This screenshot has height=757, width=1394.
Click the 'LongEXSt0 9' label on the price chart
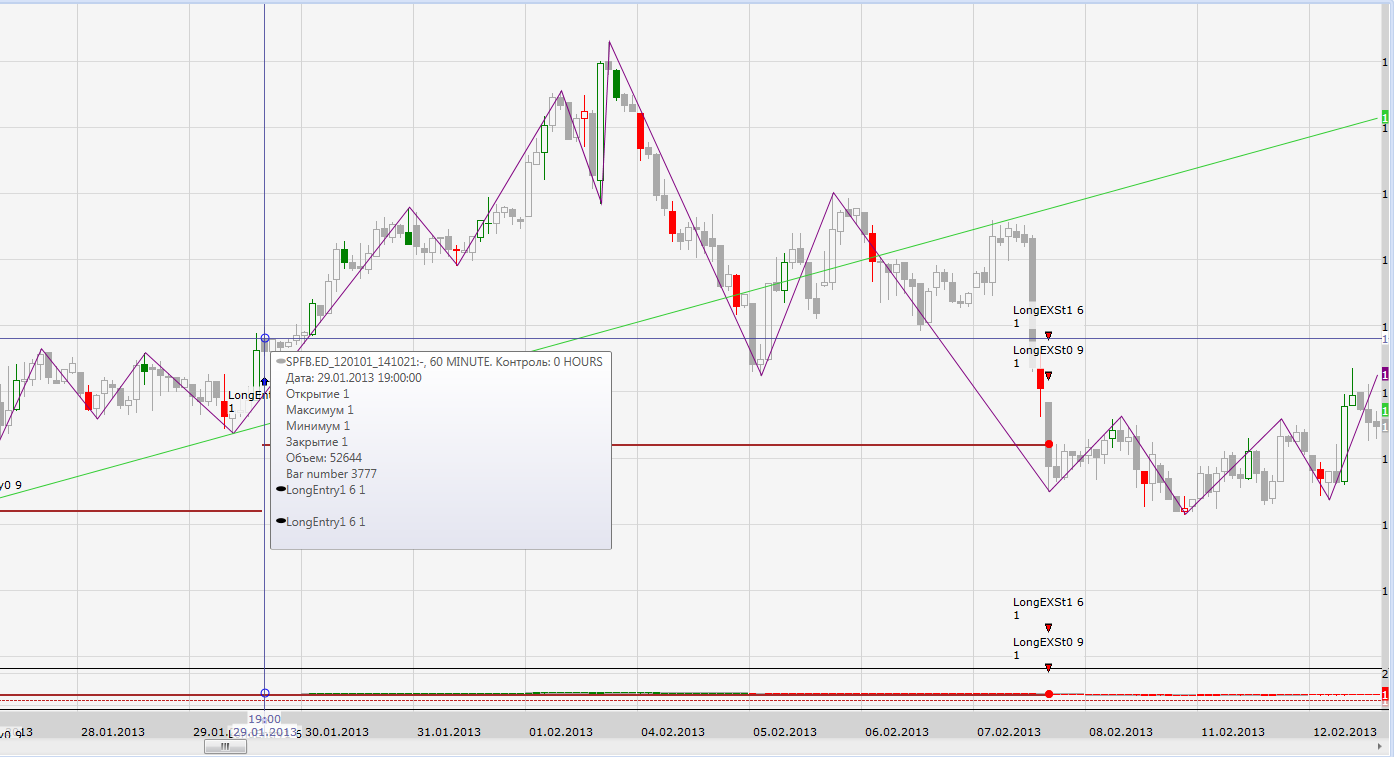pos(1048,351)
